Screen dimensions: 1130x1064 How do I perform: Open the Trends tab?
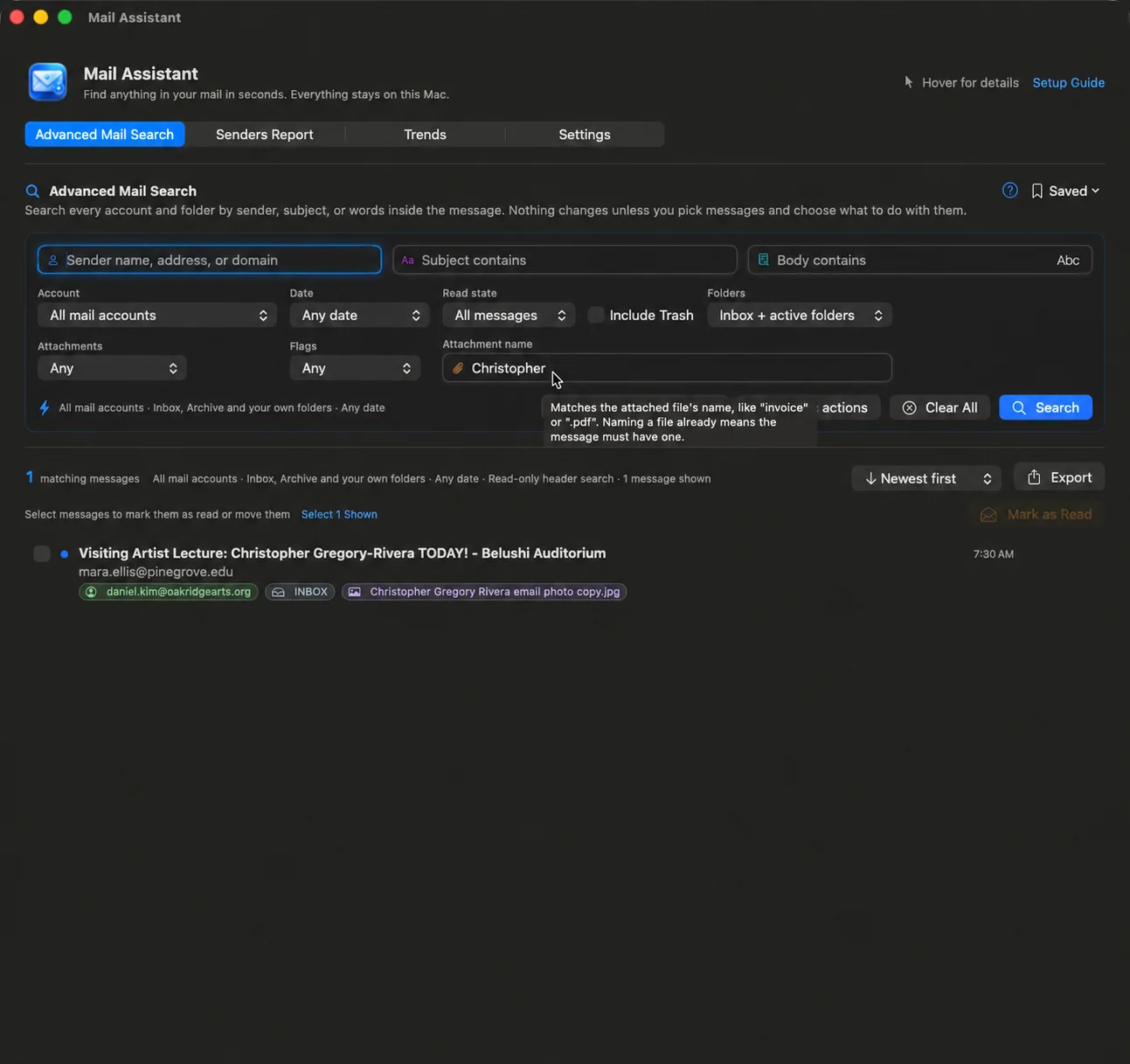point(425,134)
